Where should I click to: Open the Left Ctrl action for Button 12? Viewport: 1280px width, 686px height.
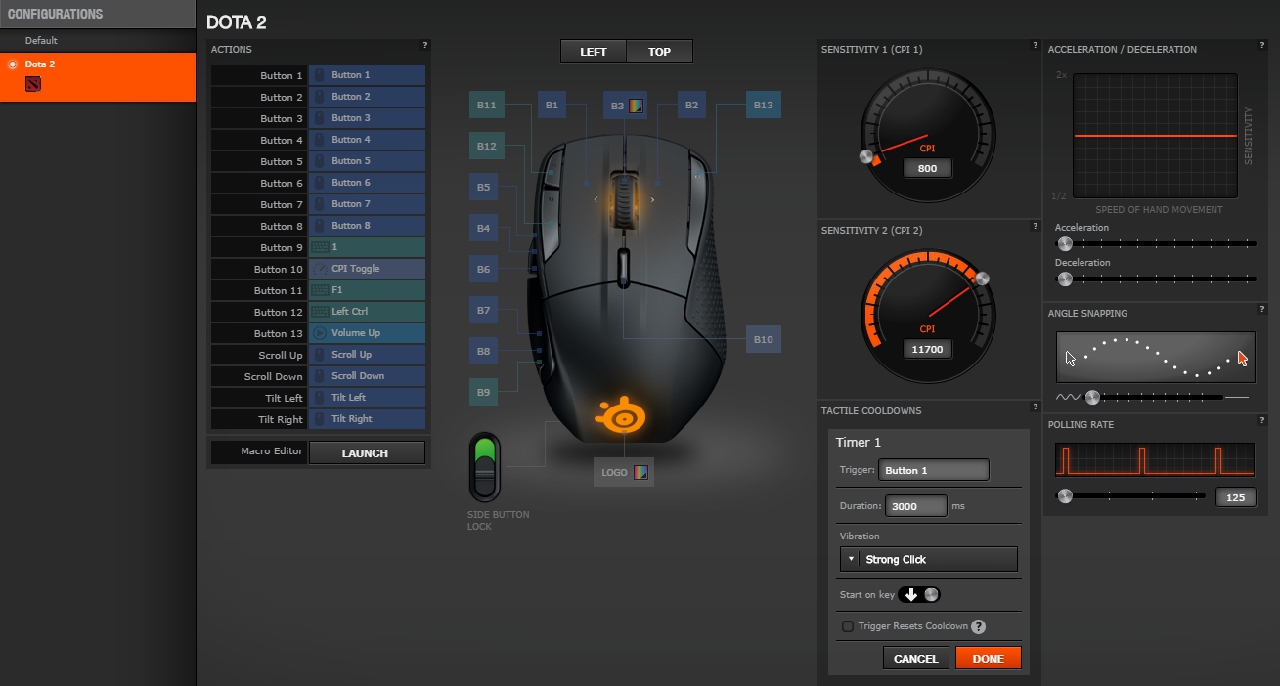click(367, 312)
